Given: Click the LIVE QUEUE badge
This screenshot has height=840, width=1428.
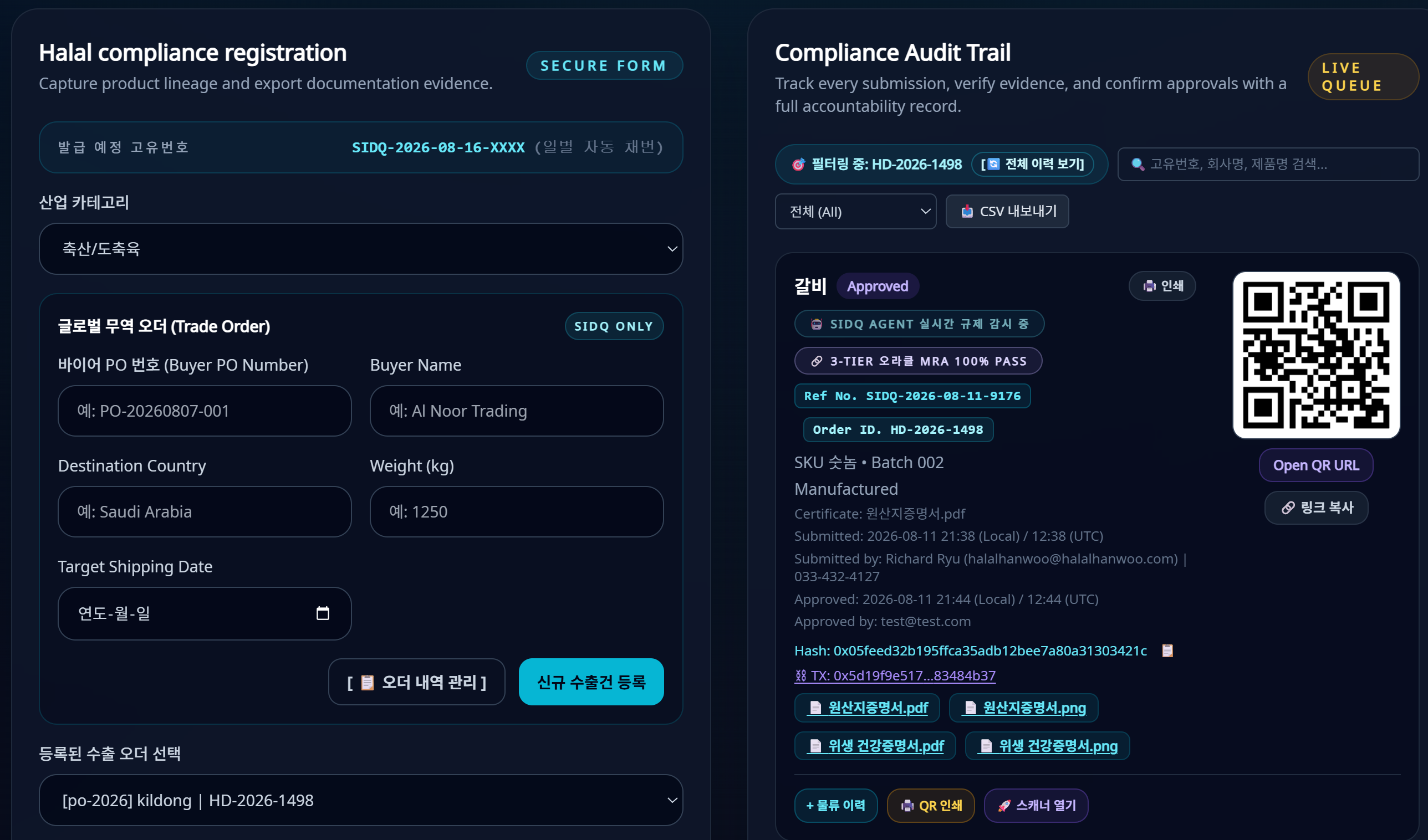Looking at the screenshot, I should coord(1363,76).
